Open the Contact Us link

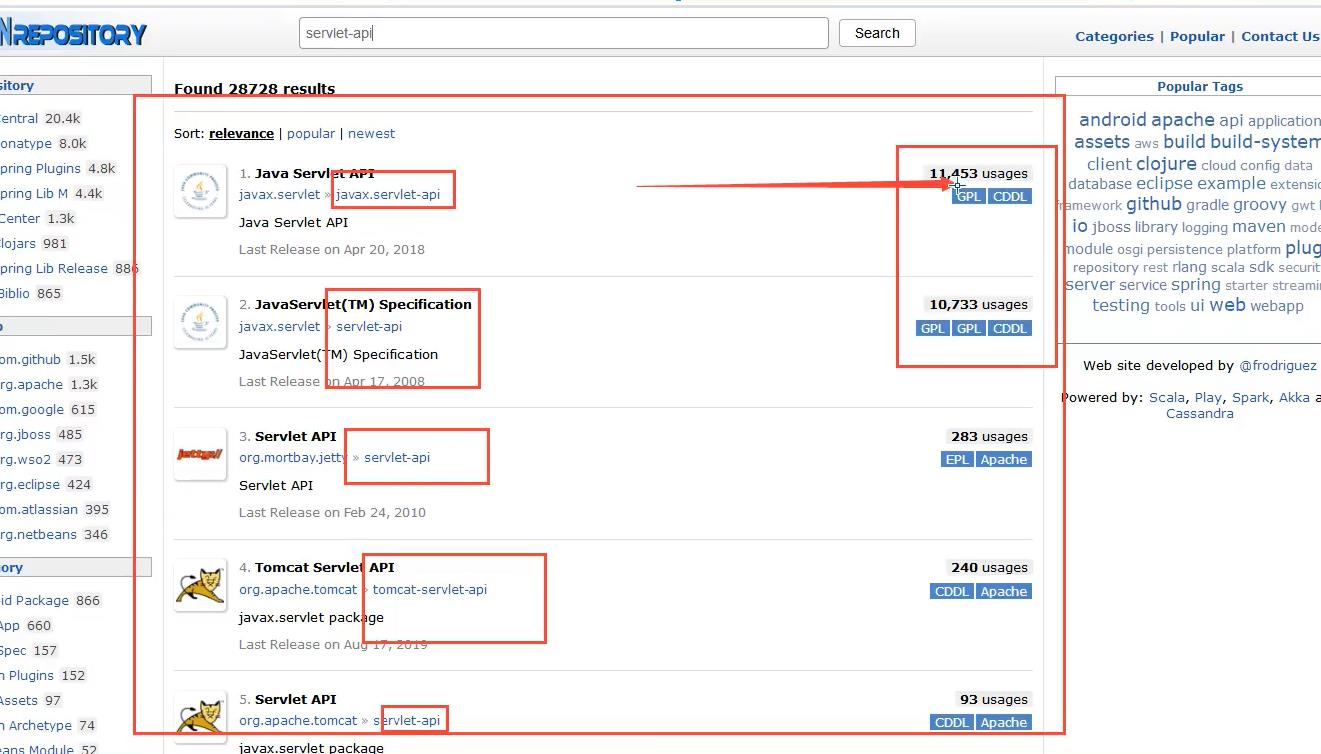click(x=1280, y=36)
